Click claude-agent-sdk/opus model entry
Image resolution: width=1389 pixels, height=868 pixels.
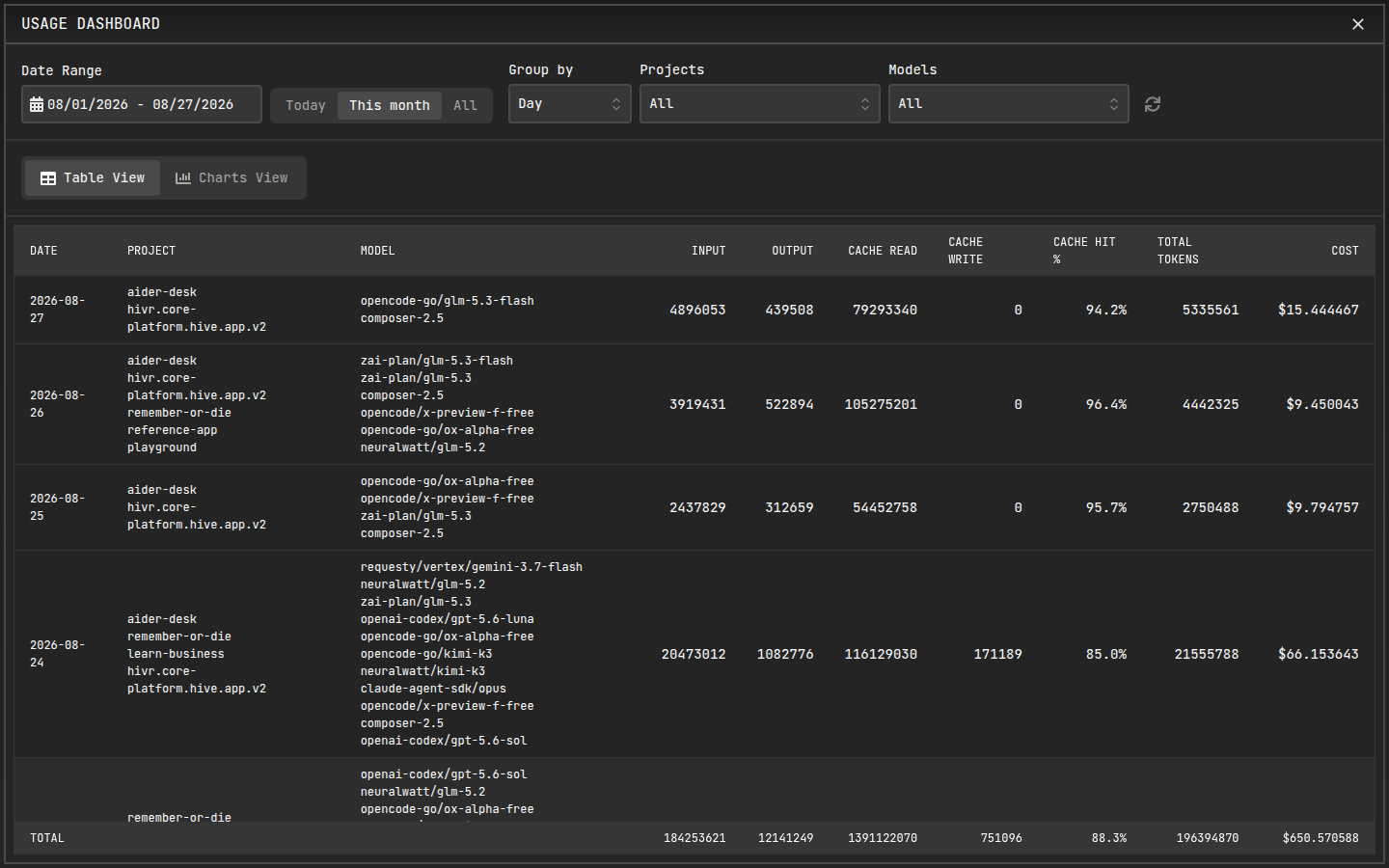(433, 689)
